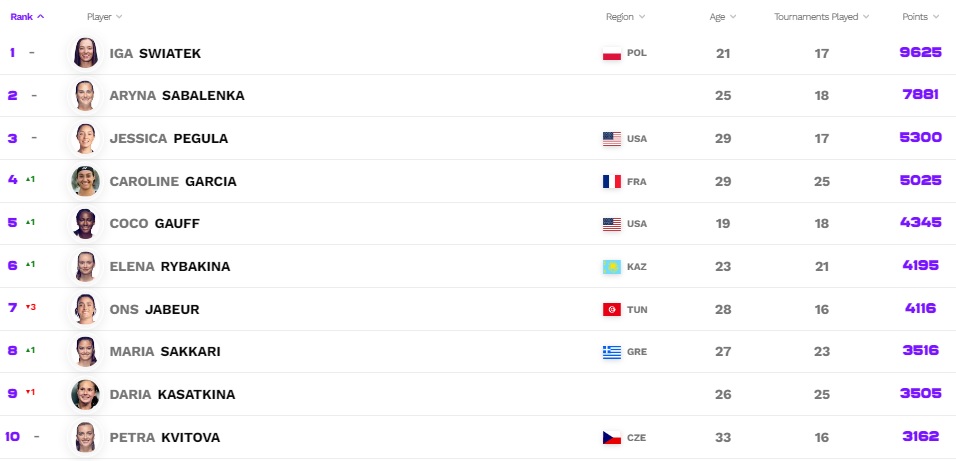This screenshot has height=461, width=956.
Task: Click France flag icon next to FRA
Action: (612, 181)
